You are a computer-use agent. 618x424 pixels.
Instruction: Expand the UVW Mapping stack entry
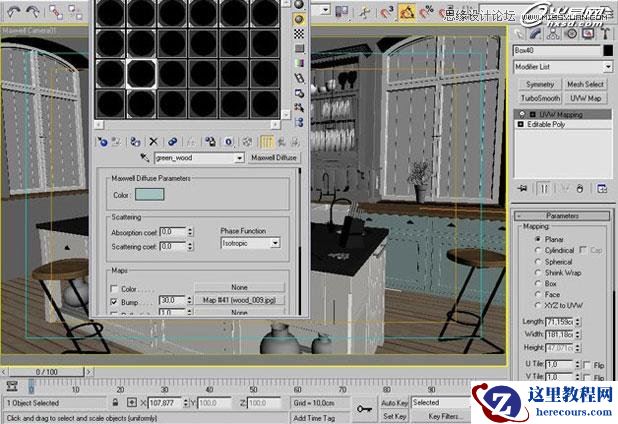[x=532, y=114]
